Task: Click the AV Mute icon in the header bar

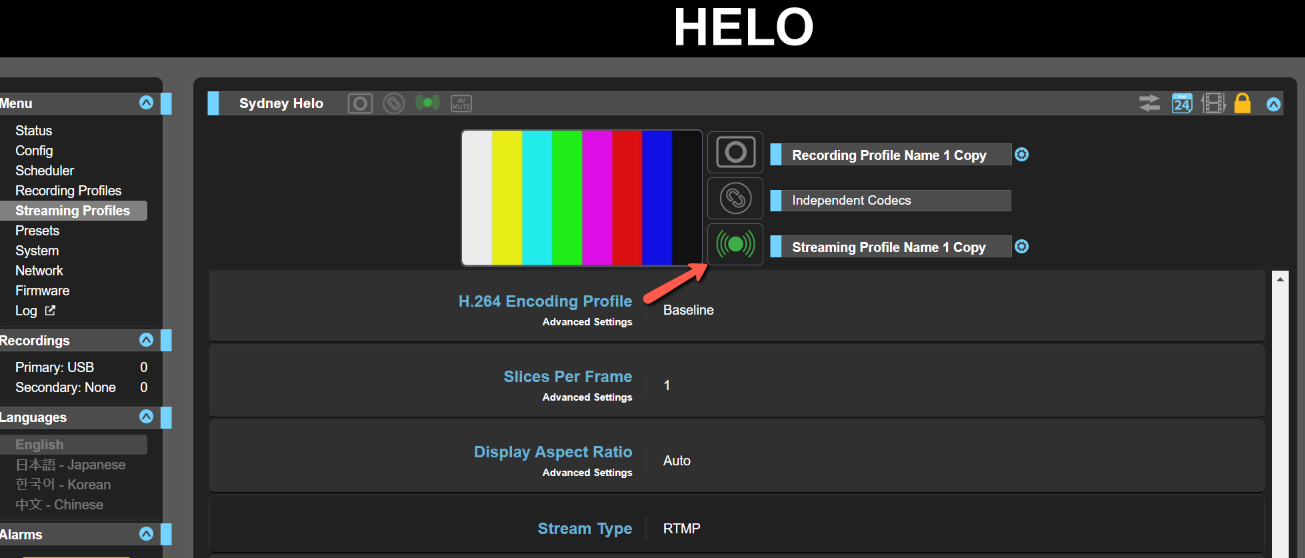Action: click(461, 103)
